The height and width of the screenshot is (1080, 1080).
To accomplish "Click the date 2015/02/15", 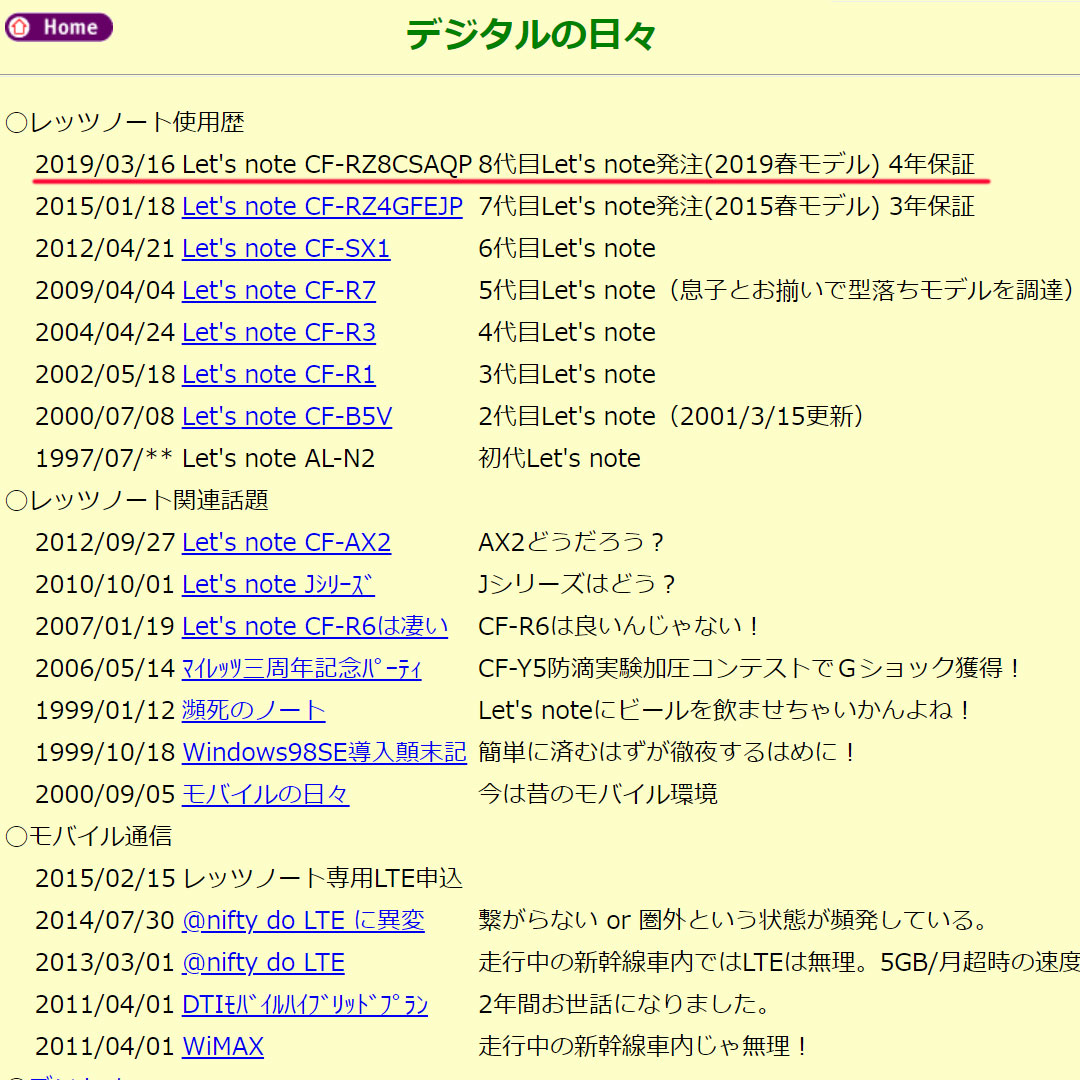I will pos(105,879).
